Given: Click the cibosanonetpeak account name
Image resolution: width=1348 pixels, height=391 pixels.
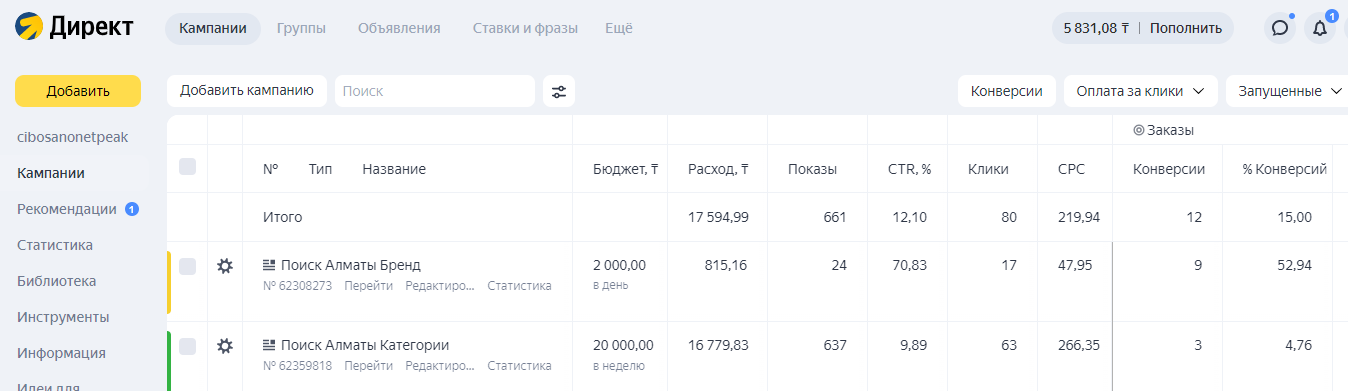Looking at the screenshot, I should (72, 137).
